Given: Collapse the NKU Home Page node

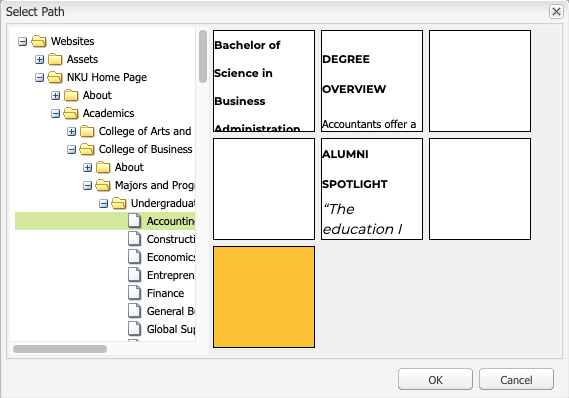Looking at the screenshot, I should click(39, 77).
